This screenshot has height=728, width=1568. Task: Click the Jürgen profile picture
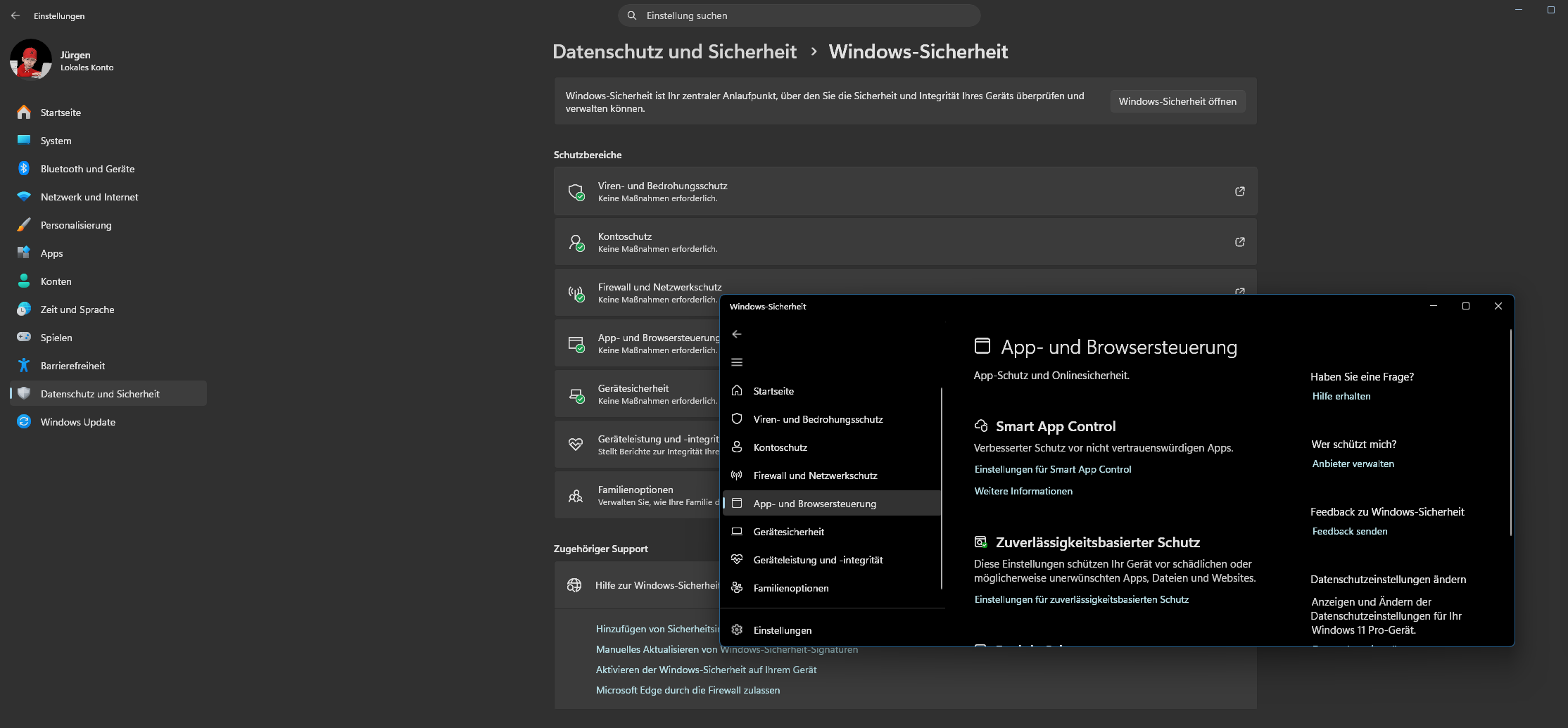point(31,60)
